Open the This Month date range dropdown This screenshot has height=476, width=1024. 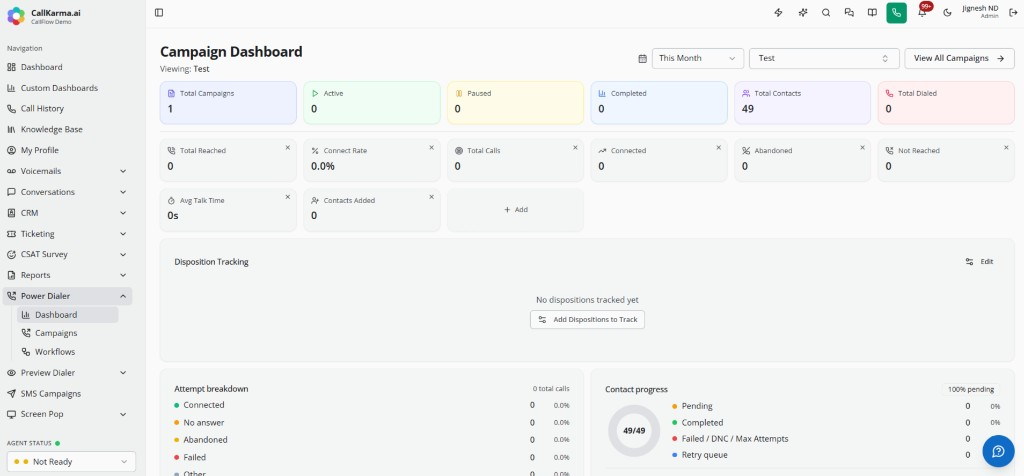pos(697,58)
